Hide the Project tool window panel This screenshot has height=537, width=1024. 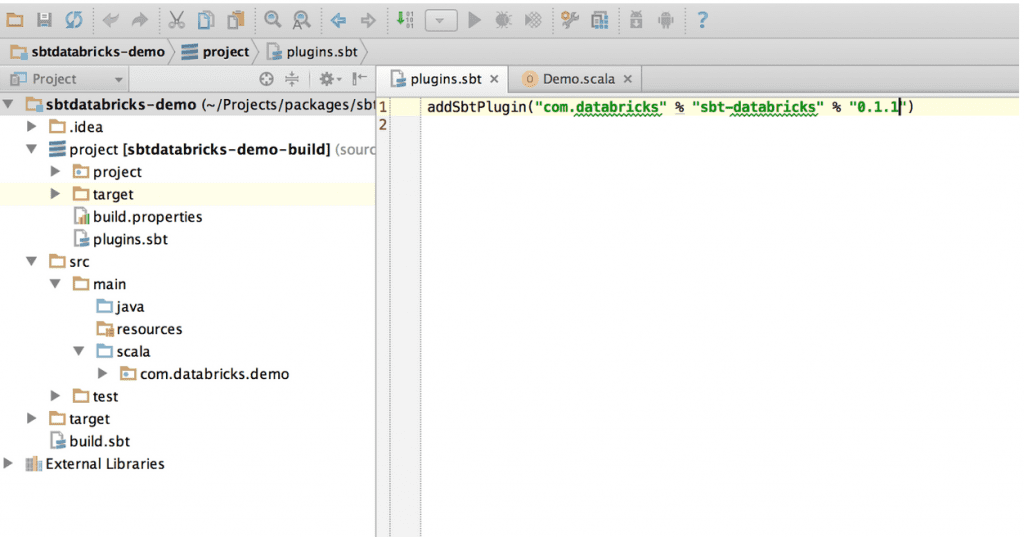point(360,79)
